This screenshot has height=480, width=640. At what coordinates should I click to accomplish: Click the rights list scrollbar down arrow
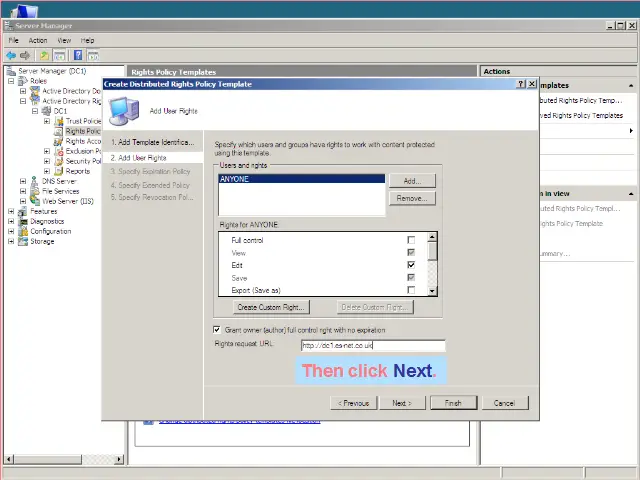tap(432, 291)
